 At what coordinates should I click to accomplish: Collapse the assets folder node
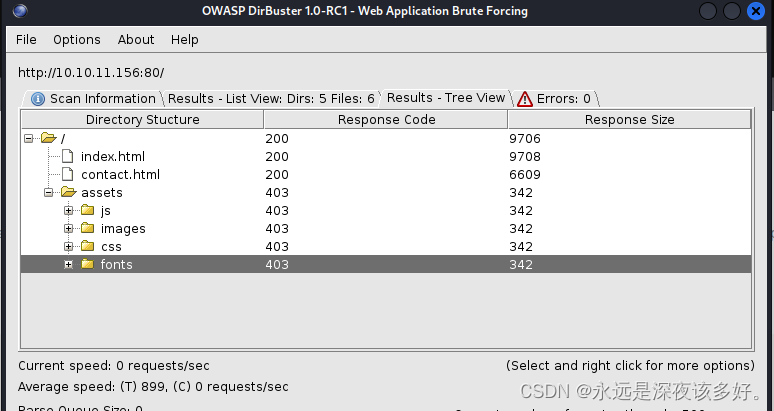(48, 192)
